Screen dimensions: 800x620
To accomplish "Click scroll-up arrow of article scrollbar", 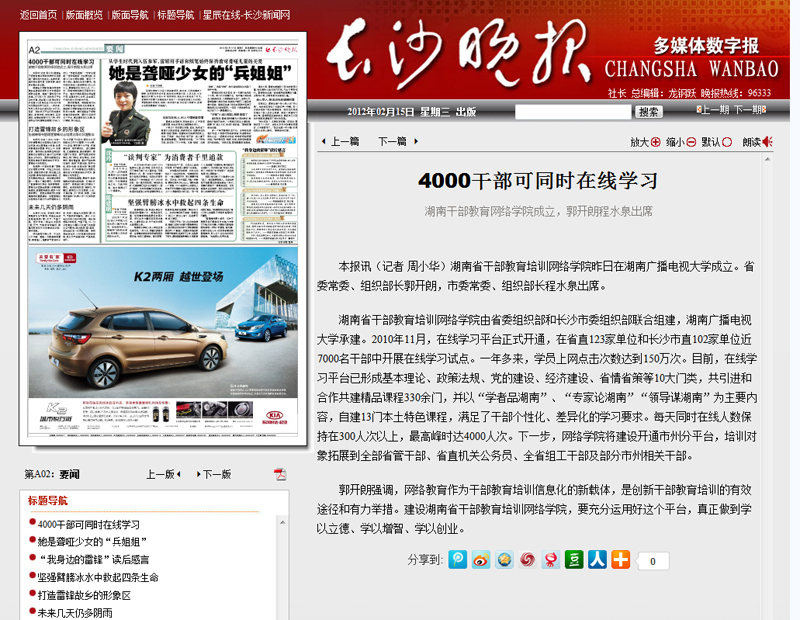I will point(767,160).
